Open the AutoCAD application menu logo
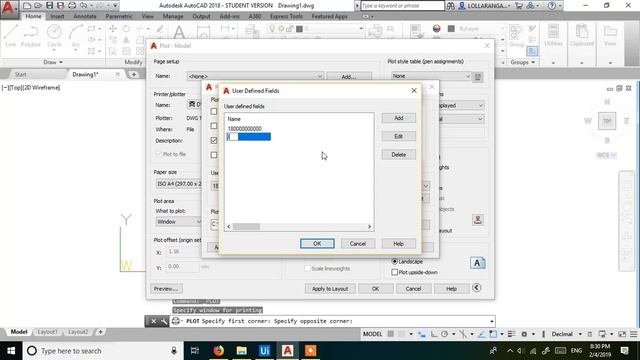The width and height of the screenshot is (640, 360). click(x=8, y=8)
